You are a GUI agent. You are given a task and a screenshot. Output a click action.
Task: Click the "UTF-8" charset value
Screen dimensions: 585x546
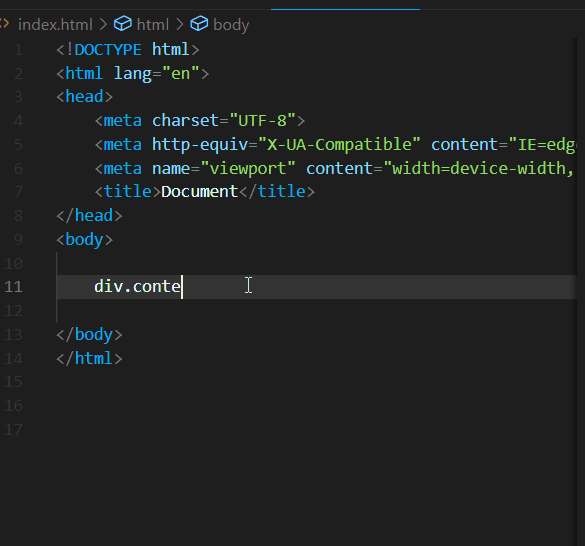point(262,121)
